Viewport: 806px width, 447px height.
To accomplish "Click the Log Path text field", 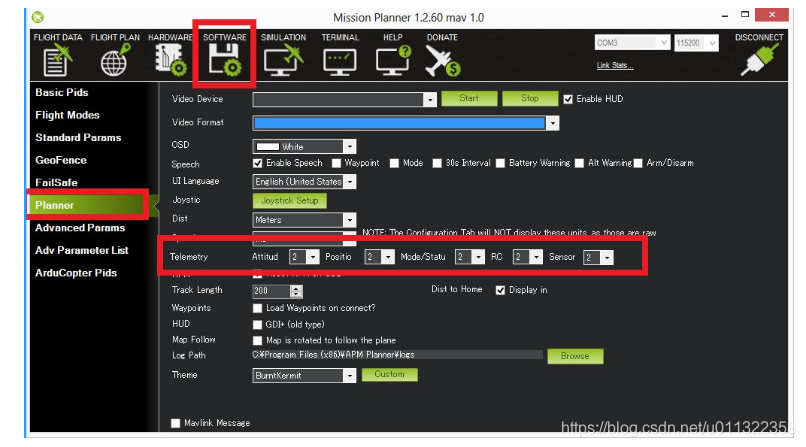I will click(397, 355).
